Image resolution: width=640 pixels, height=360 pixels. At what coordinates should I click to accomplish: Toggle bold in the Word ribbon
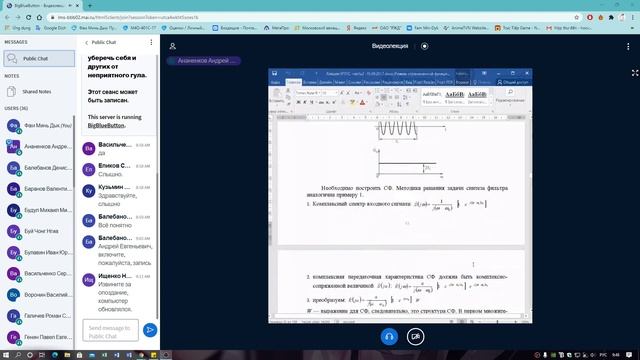298,102
